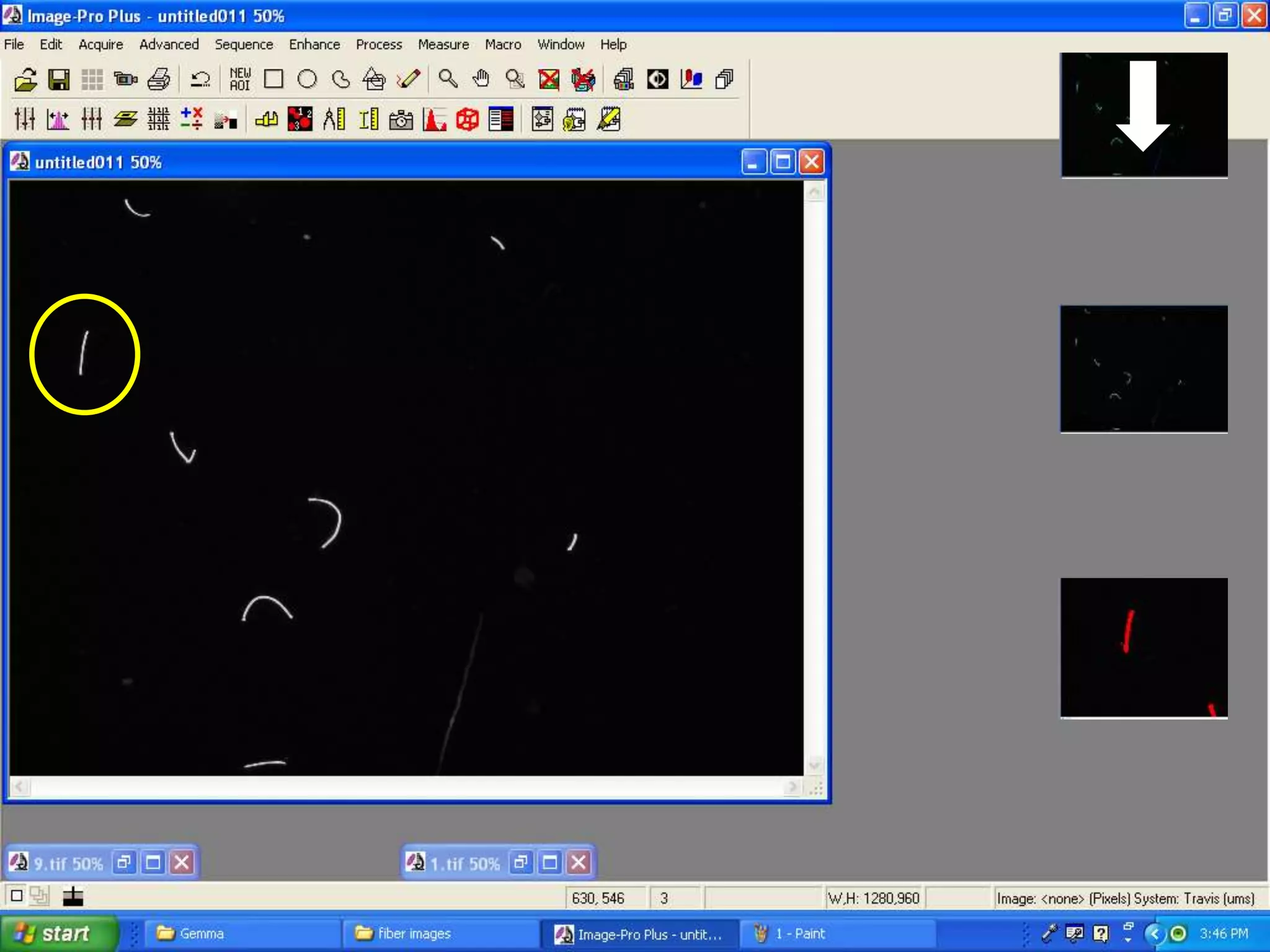Open the Process menu

[x=378, y=45]
